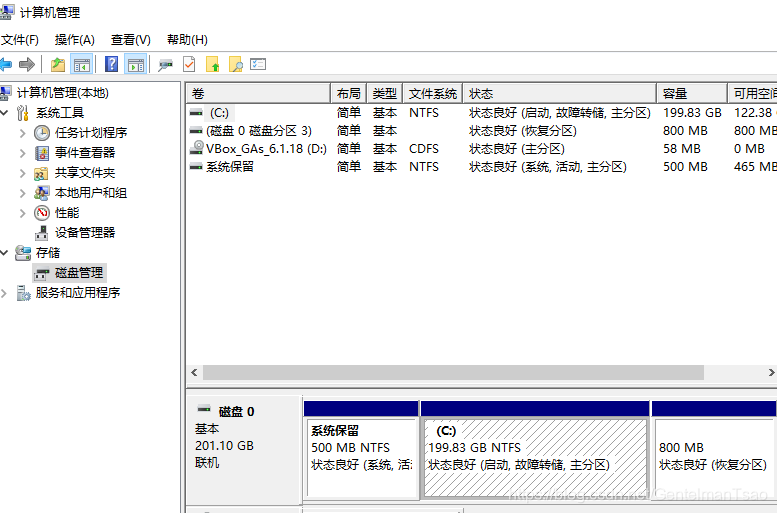The height and width of the screenshot is (513, 777).
Task: Click the 磁盘 0 disk label panel
Action: 244,449
